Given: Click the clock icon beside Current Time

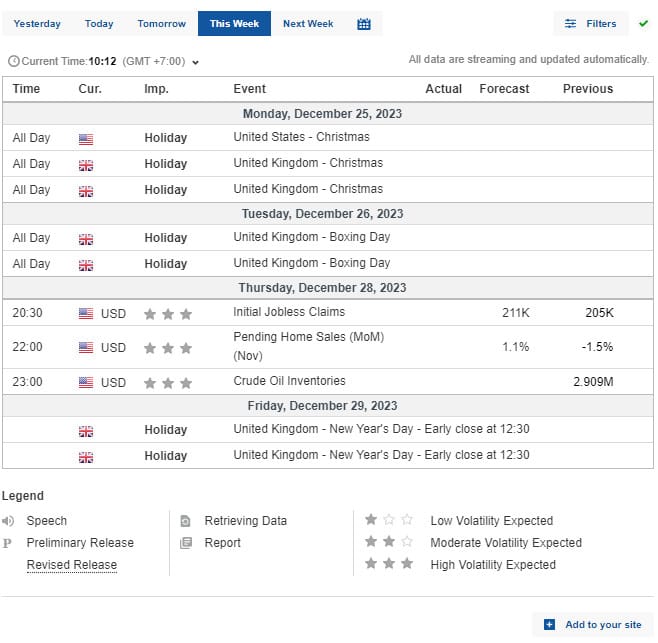Looking at the screenshot, I should coord(13,61).
